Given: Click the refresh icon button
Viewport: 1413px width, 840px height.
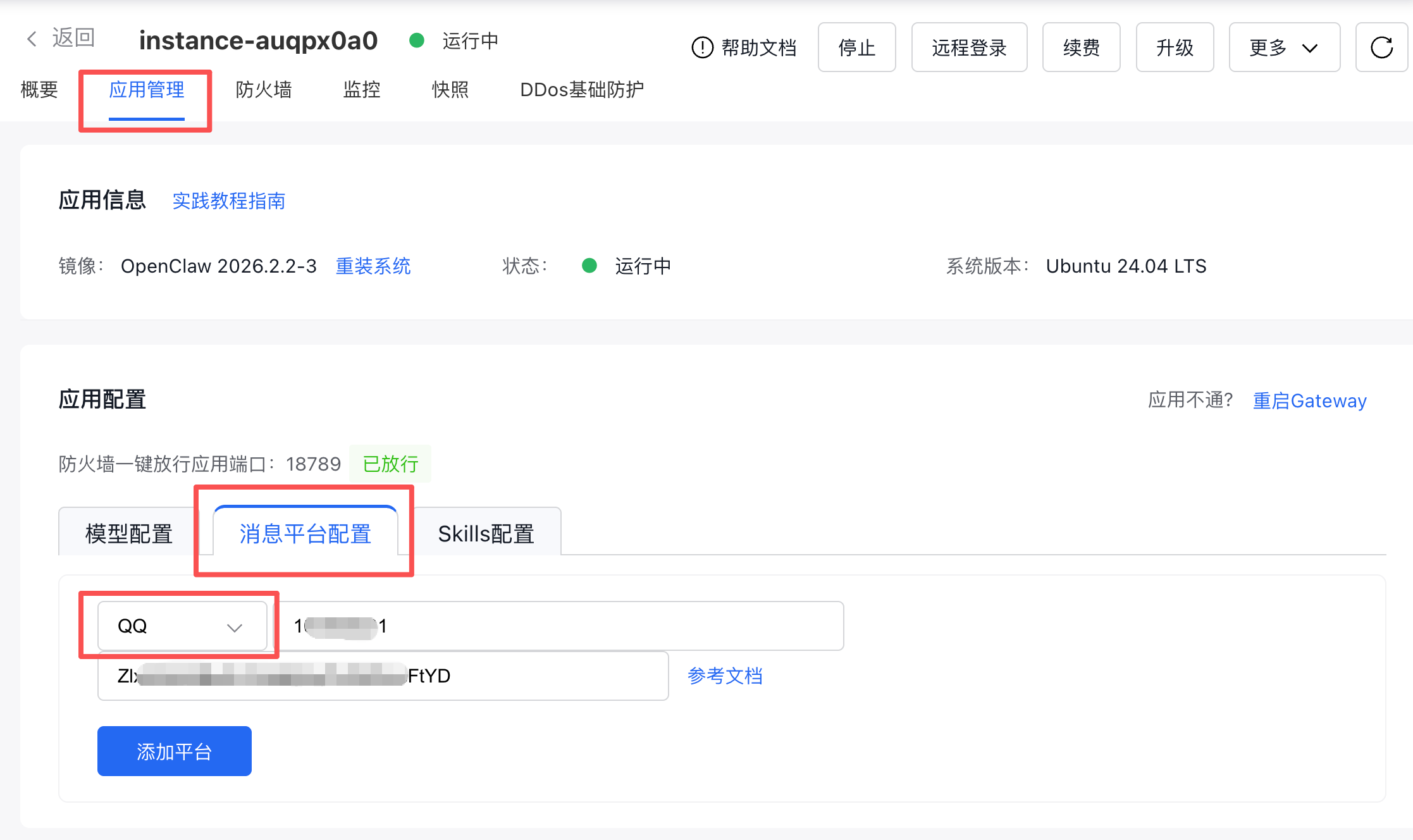Looking at the screenshot, I should coord(1381,47).
